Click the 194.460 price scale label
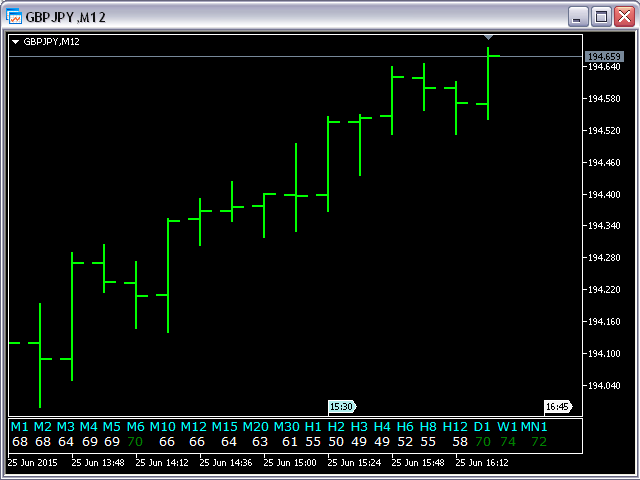The height and width of the screenshot is (480, 640). [x=604, y=162]
